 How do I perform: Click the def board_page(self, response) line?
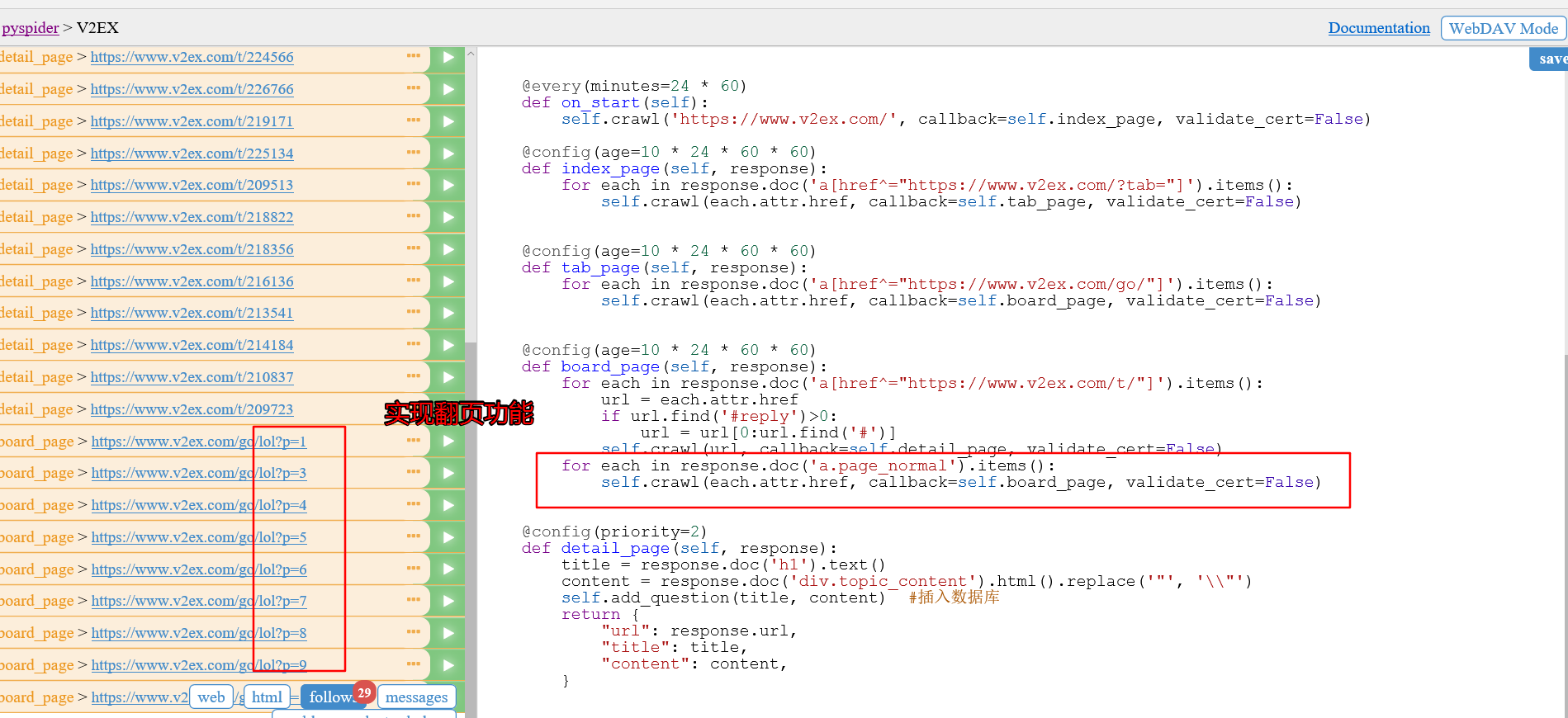tap(675, 366)
